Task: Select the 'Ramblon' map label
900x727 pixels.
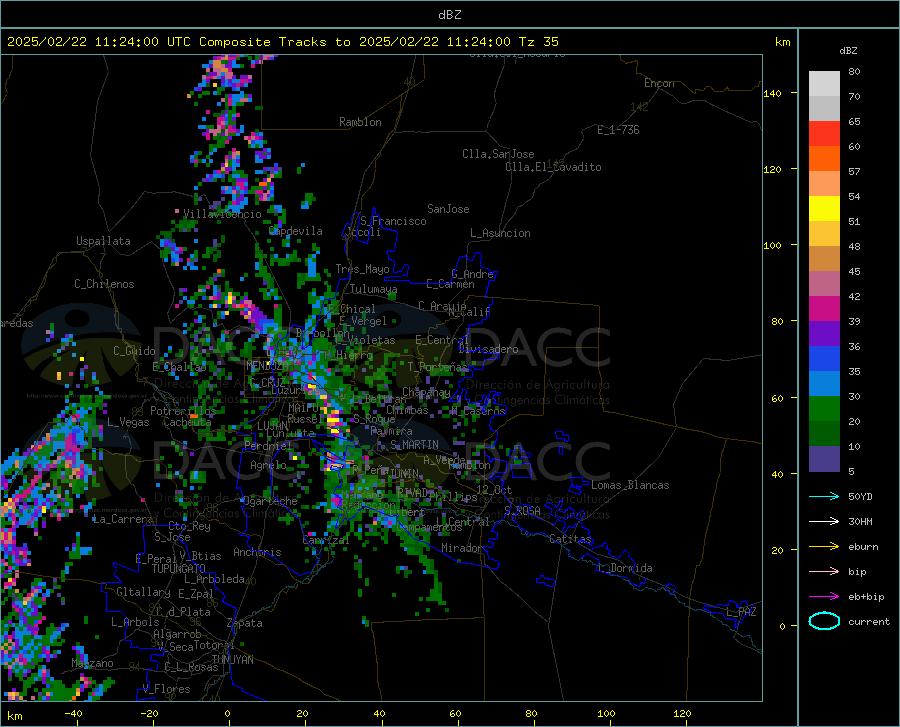Action: coord(360,122)
